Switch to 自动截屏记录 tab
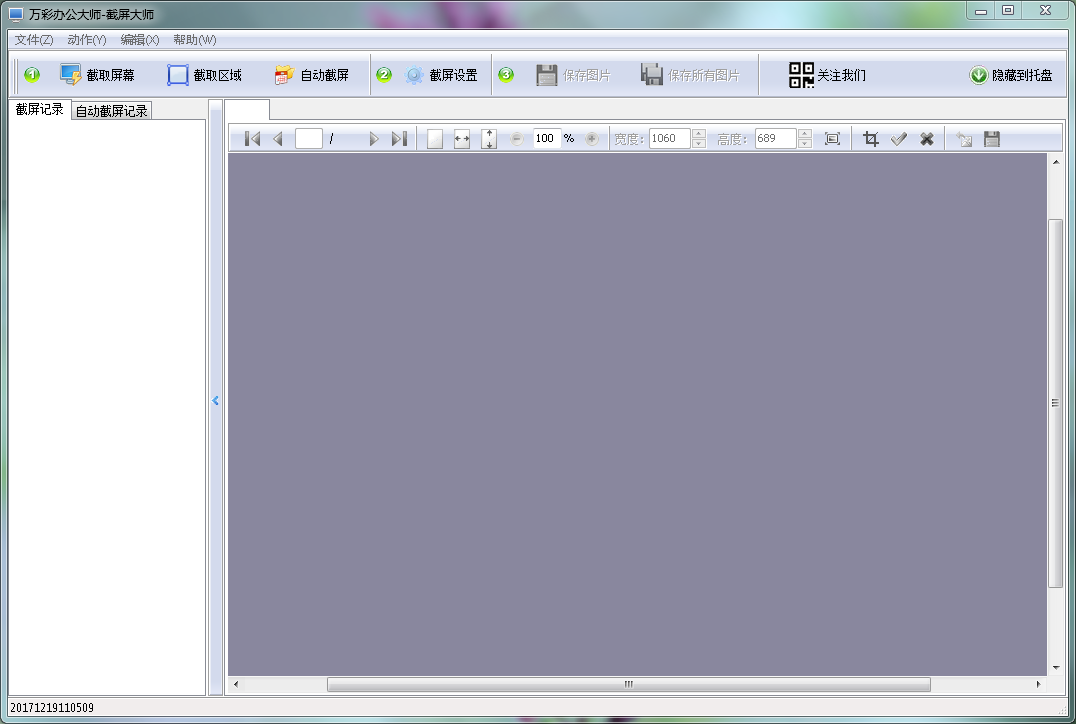 click(x=112, y=111)
